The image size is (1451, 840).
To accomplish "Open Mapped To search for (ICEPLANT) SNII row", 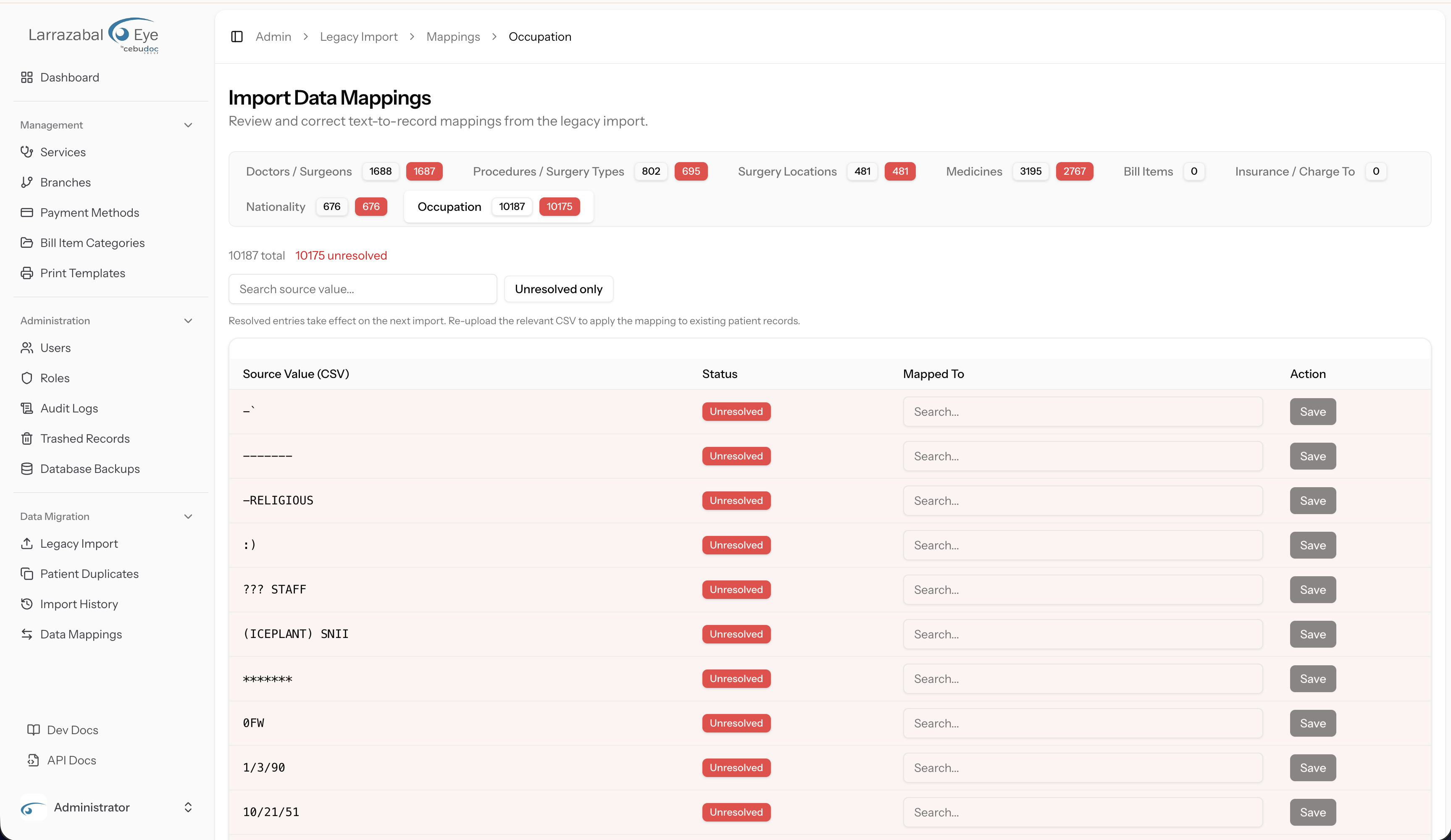I will click(x=1083, y=635).
